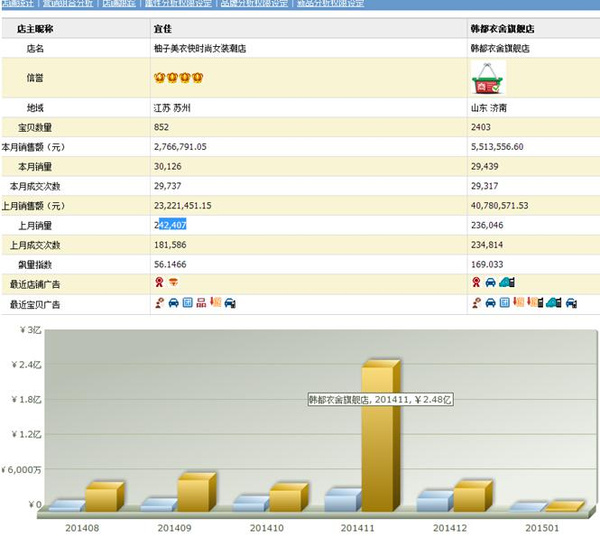Image resolution: width=600 pixels, height=537 pixels.
Task: Click the 上月成交次数 value 181,586
Action: [170, 245]
